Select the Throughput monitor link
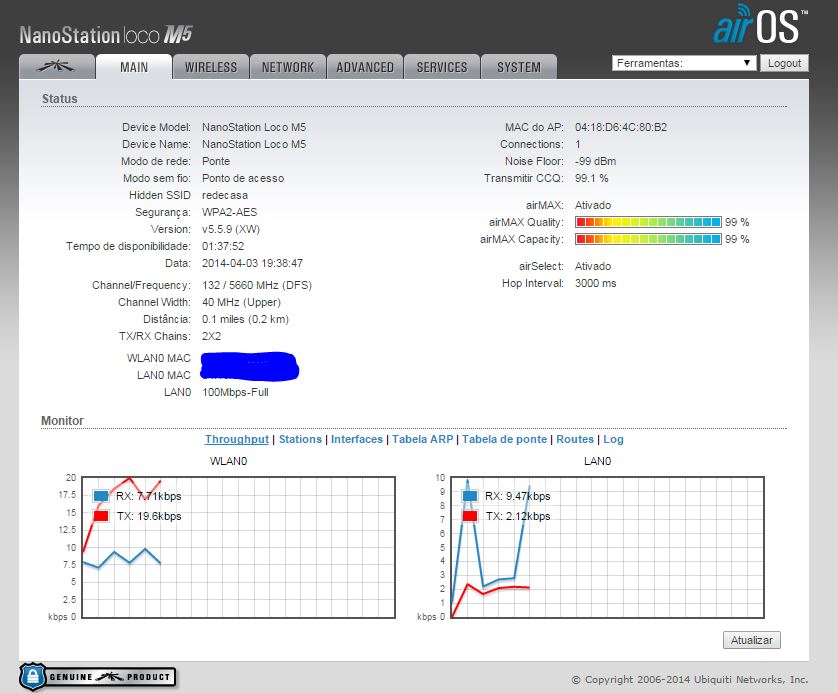The width and height of the screenshot is (838, 693). tap(237, 439)
